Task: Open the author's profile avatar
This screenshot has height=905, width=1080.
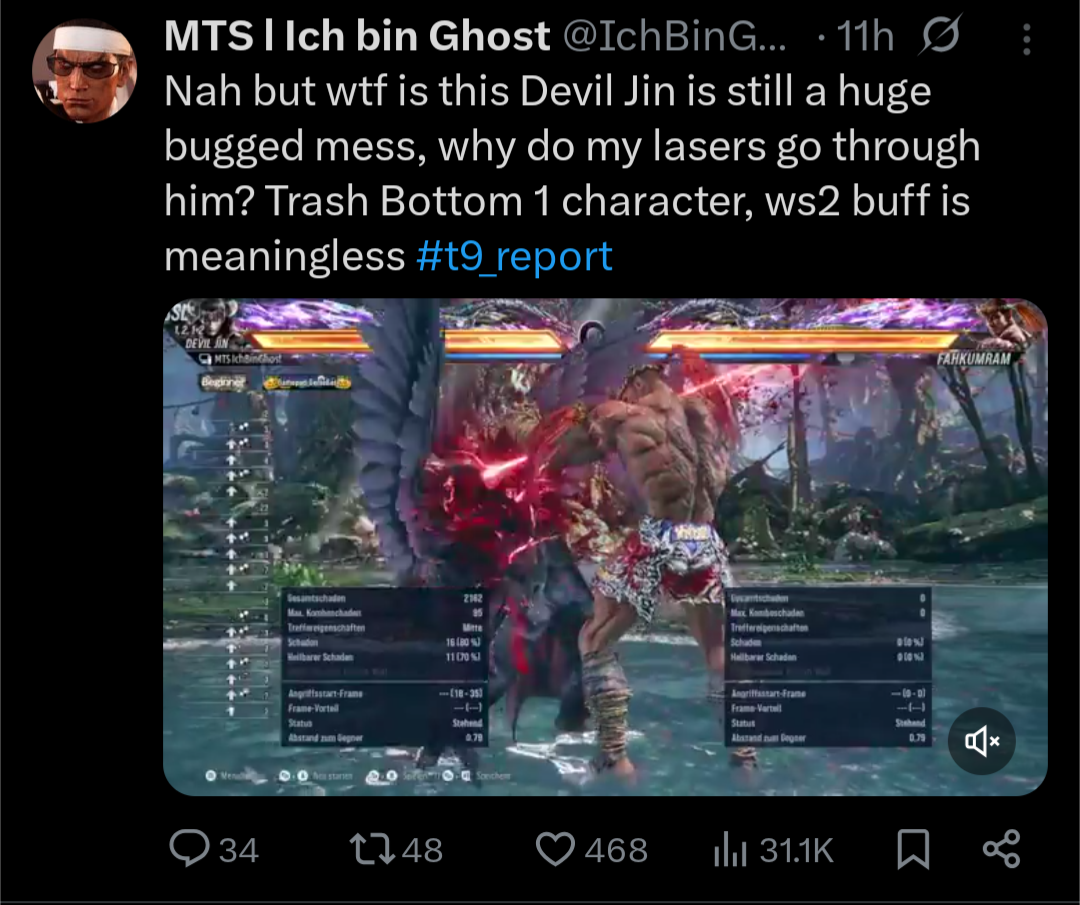Action: [x=85, y=71]
